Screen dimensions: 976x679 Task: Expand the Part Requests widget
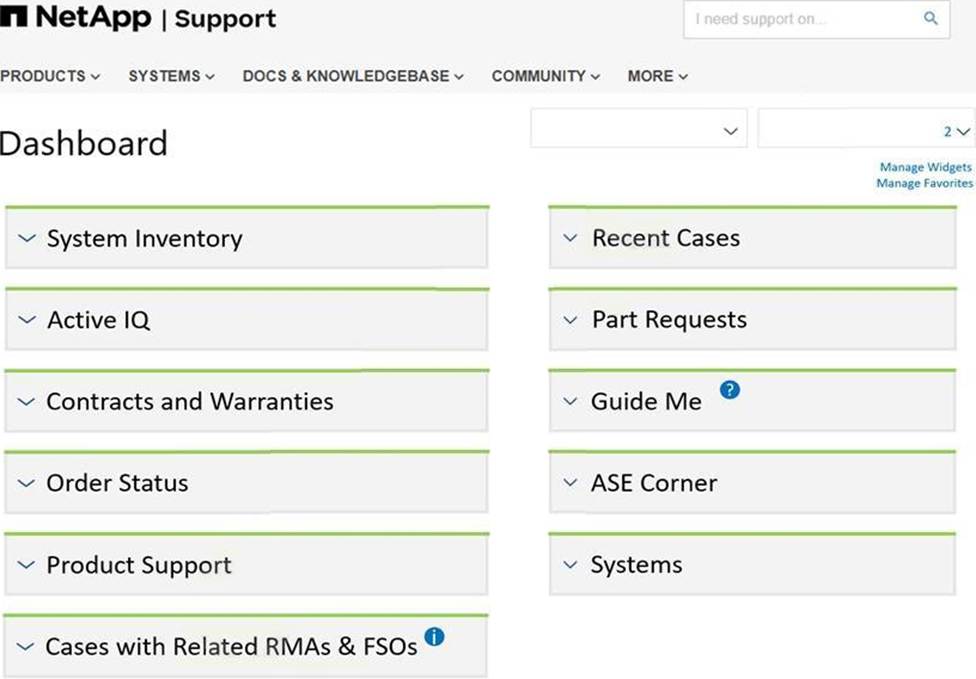[x=570, y=320]
